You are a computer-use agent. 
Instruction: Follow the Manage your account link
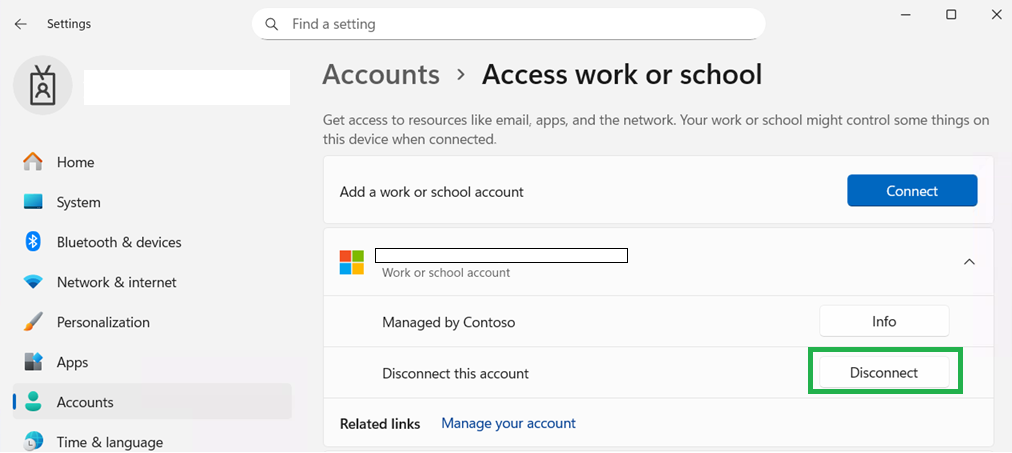508,423
